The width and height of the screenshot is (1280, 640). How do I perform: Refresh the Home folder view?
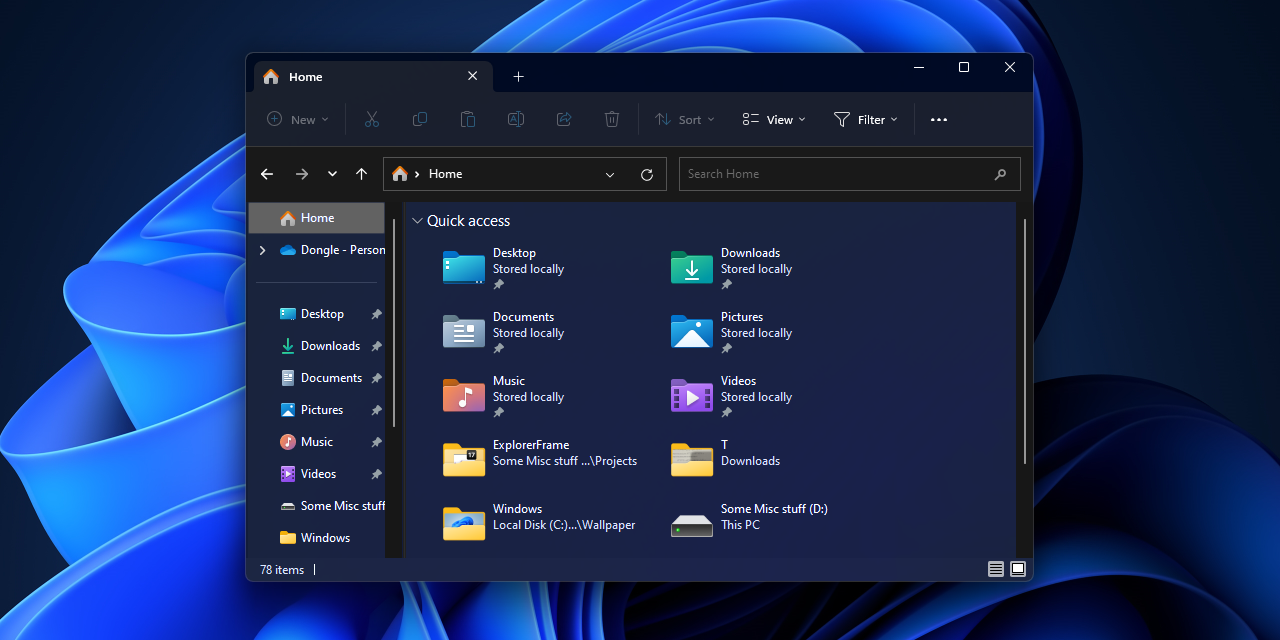(x=647, y=174)
